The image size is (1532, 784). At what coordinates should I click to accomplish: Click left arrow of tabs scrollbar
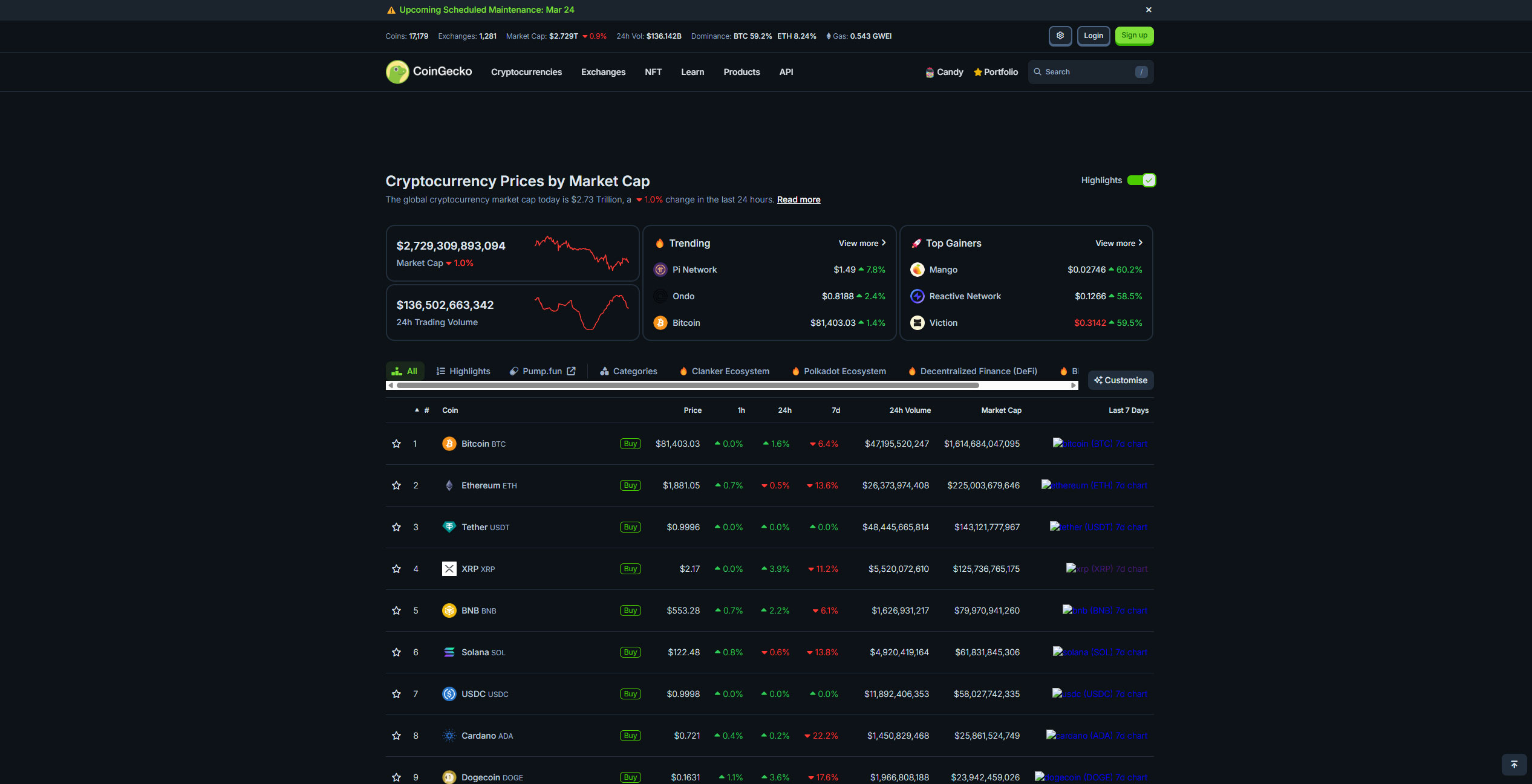click(390, 385)
